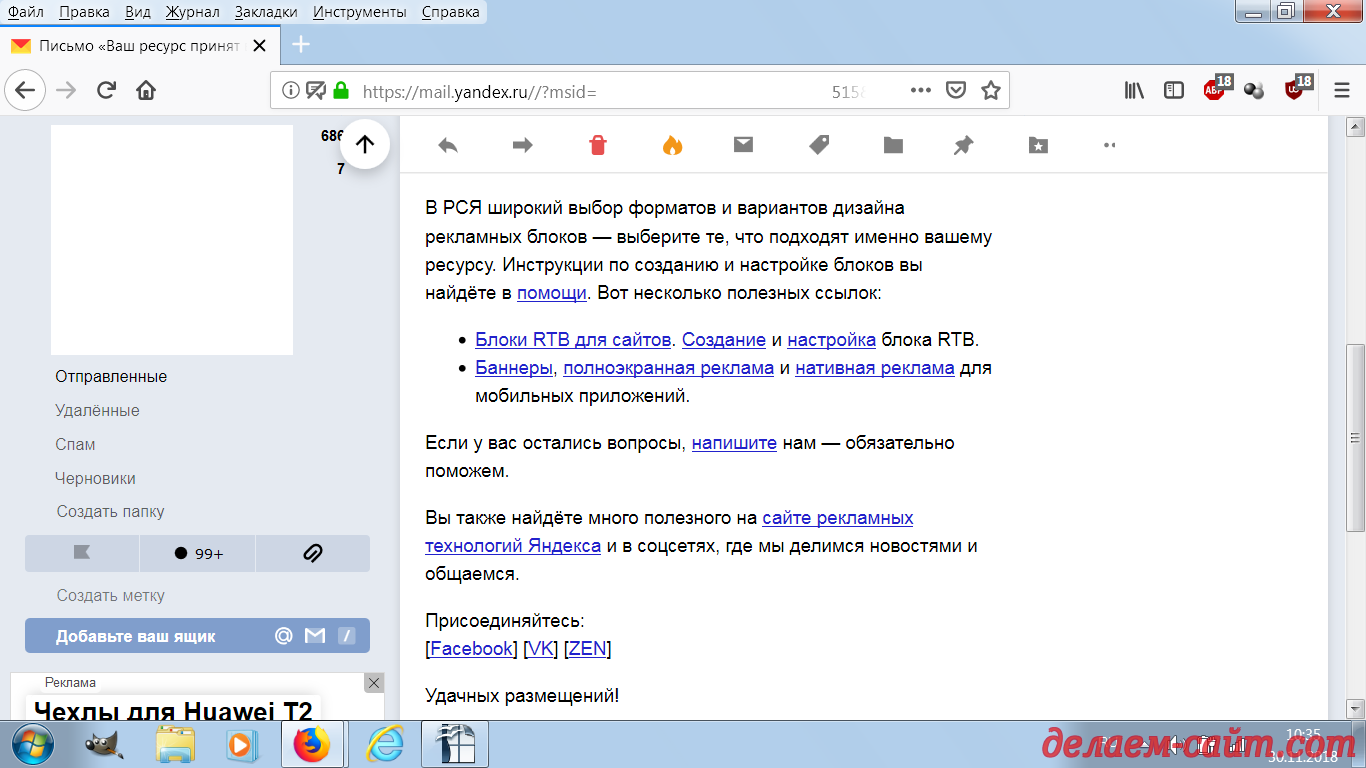Open Internet Explorer from the taskbar
The width and height of the screenshot is (1366, 768).
(383, 745)
